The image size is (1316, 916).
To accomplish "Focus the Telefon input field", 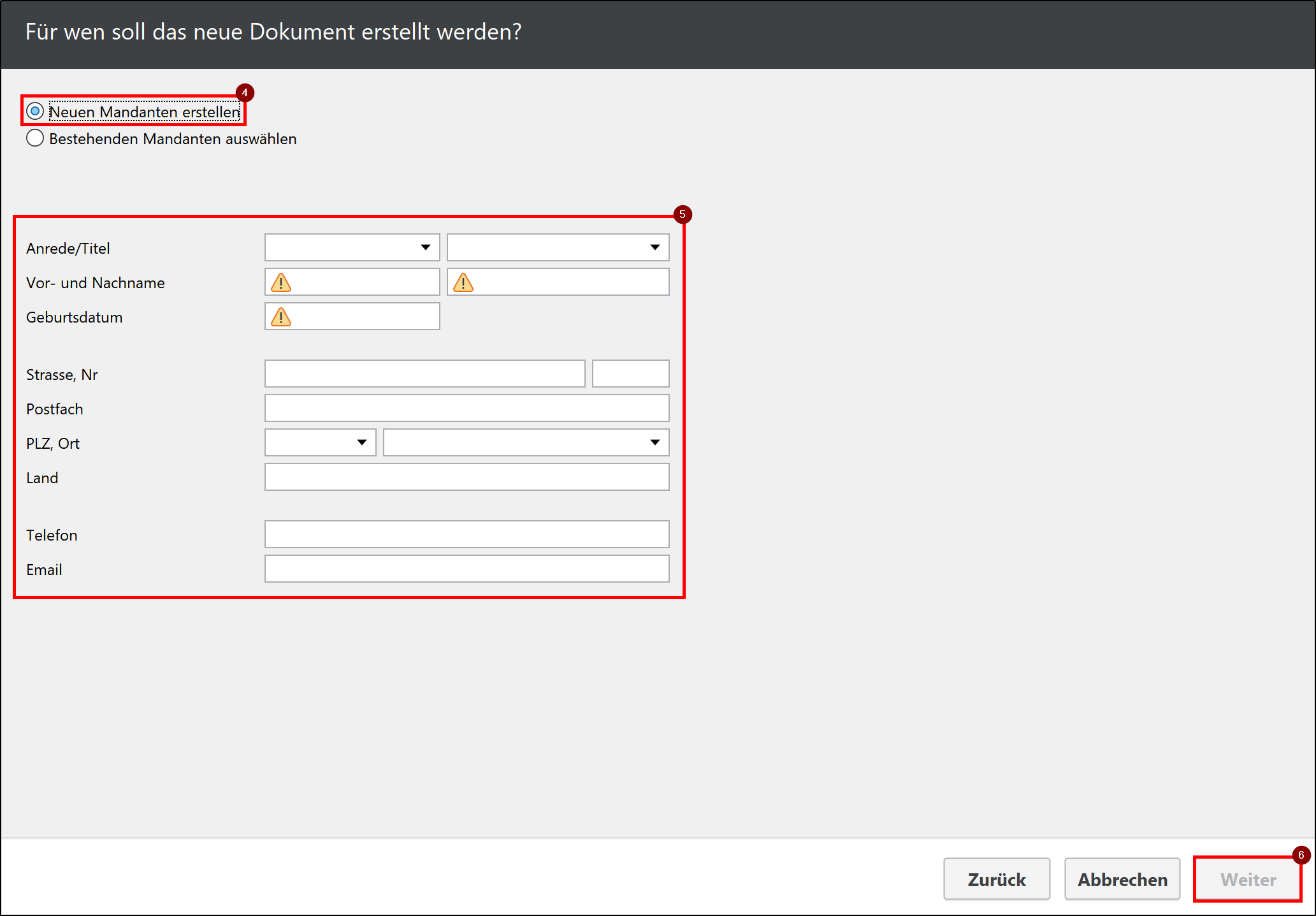I will pos(466,534).
